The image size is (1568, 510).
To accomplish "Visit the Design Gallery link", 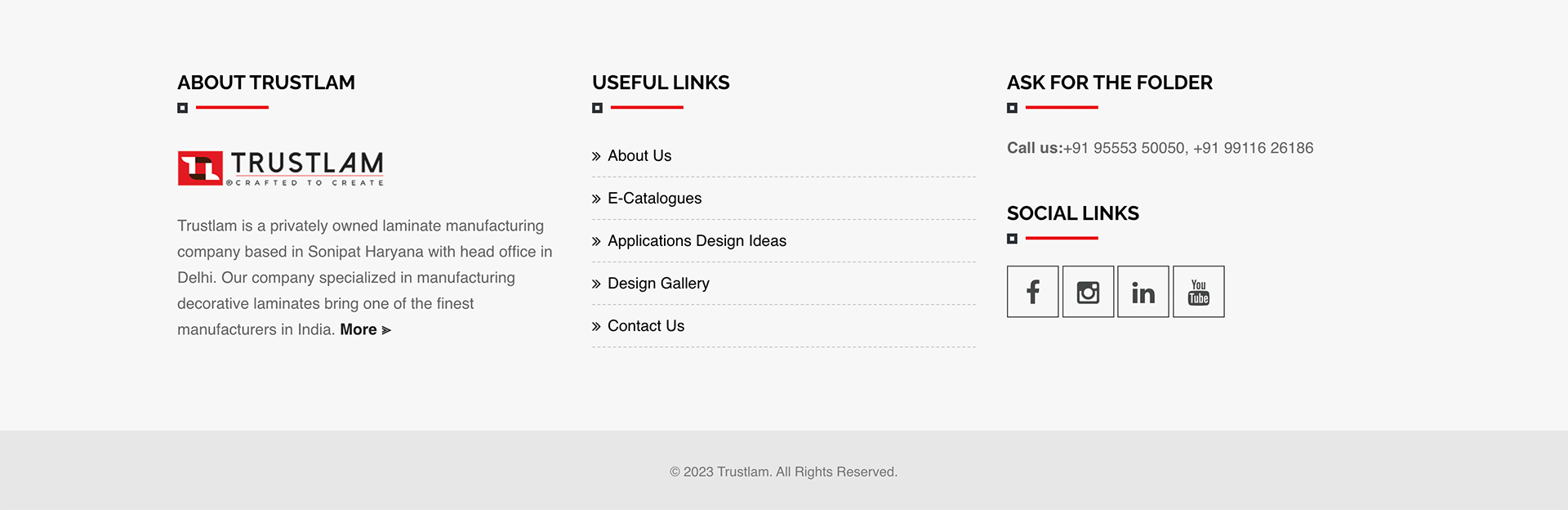I will (x=658, y=284).
